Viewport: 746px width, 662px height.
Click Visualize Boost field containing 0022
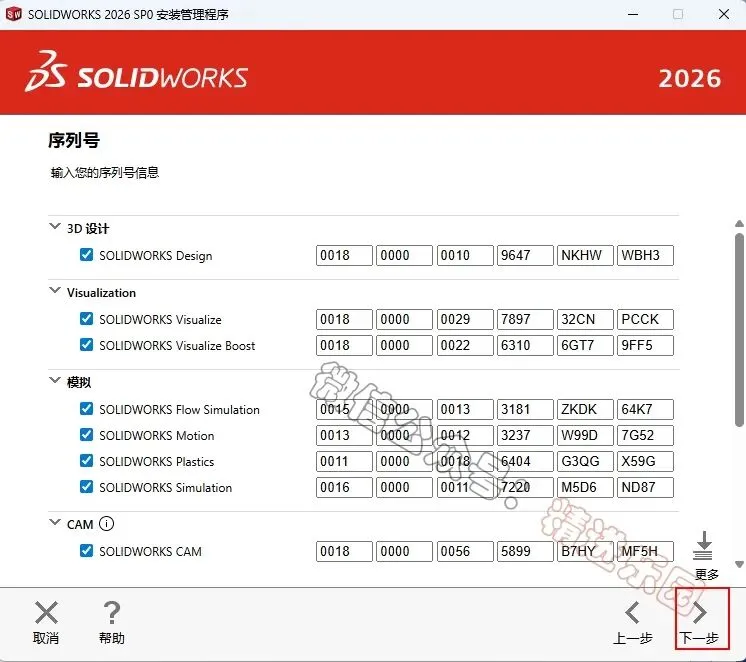click(x=465, y=346)
